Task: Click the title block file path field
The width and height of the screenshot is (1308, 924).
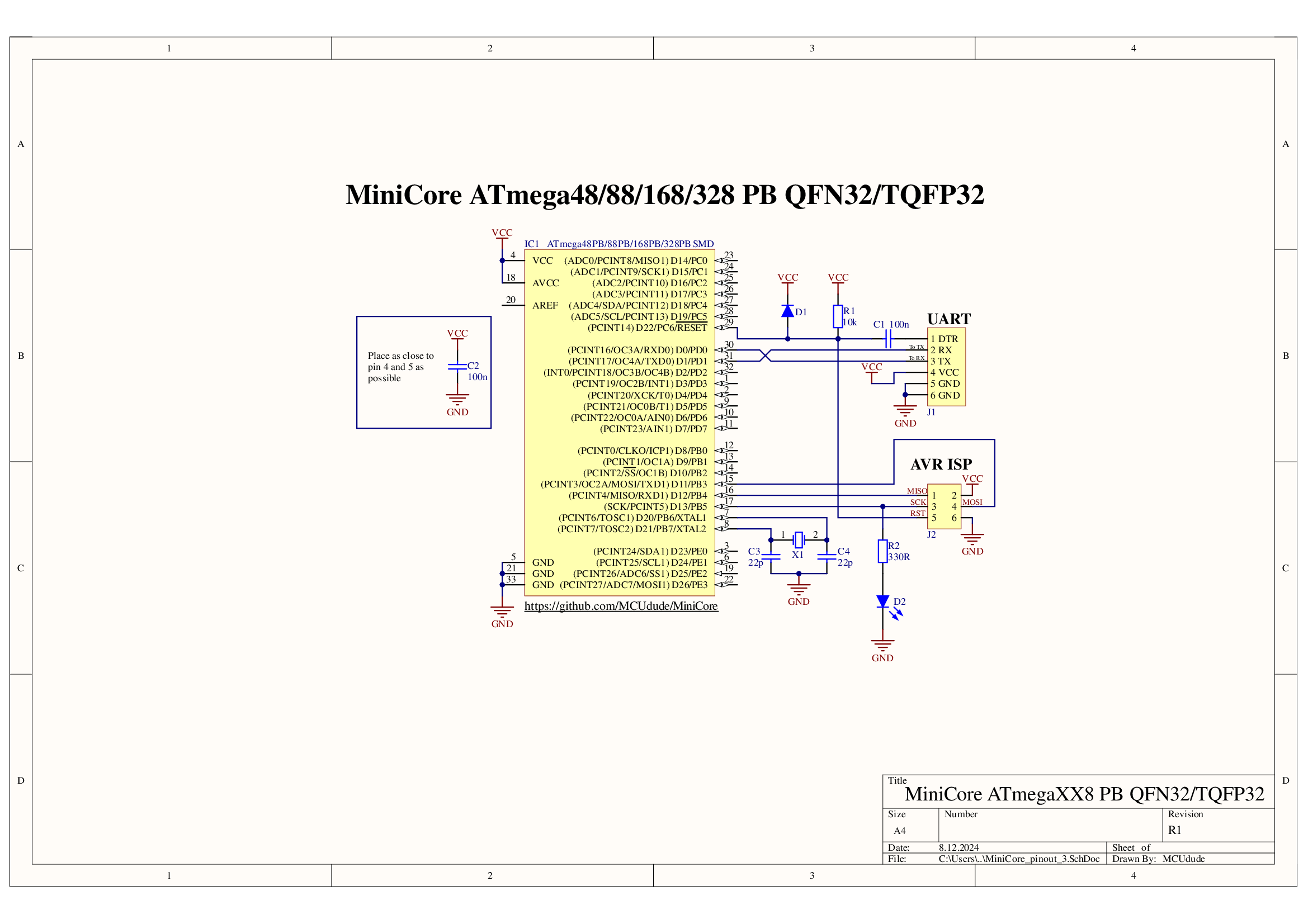Action: point(1018,859)
